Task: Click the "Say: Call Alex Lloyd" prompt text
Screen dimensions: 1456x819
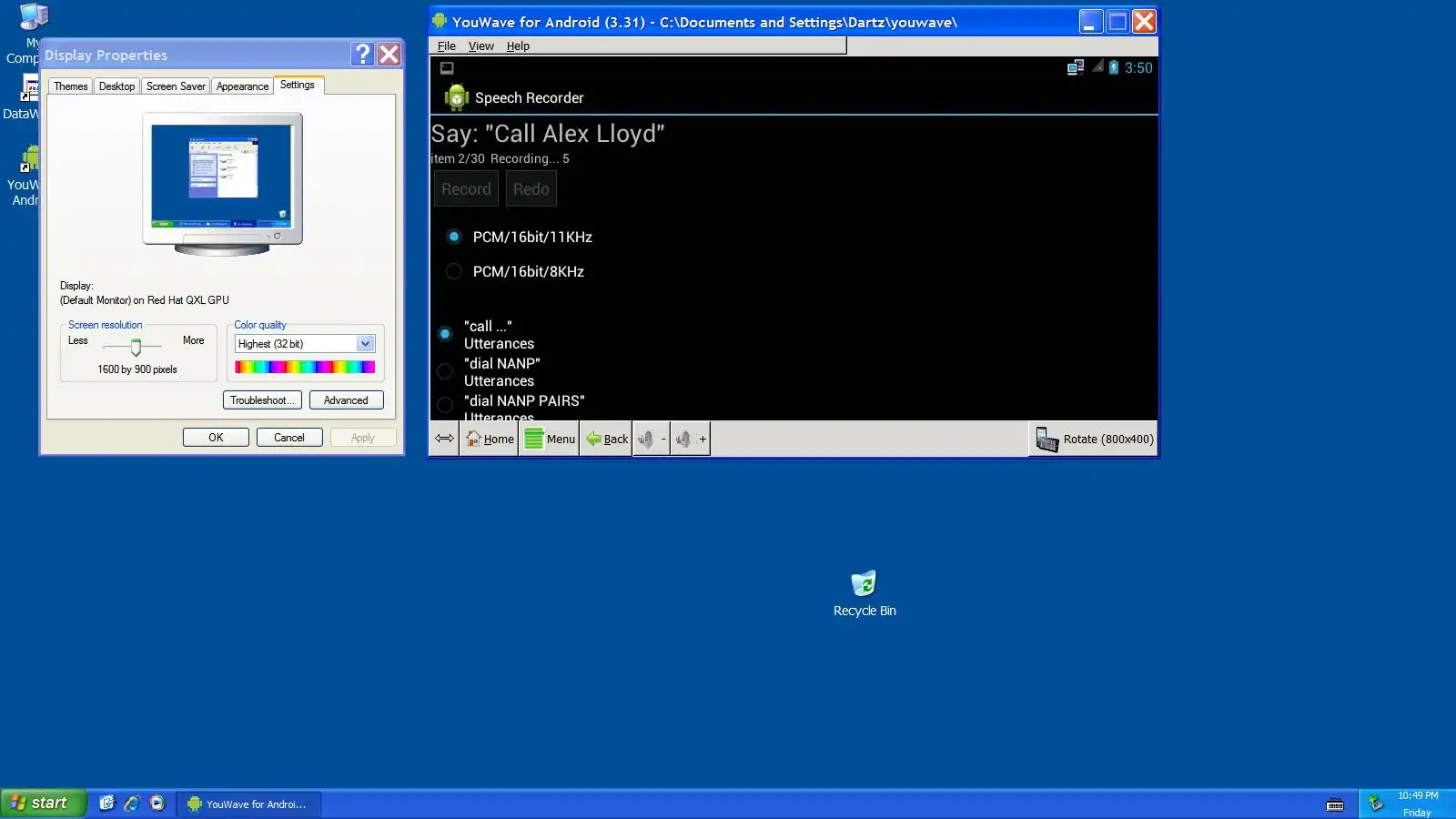Action: pyautogui.click(x=548, y=134)
